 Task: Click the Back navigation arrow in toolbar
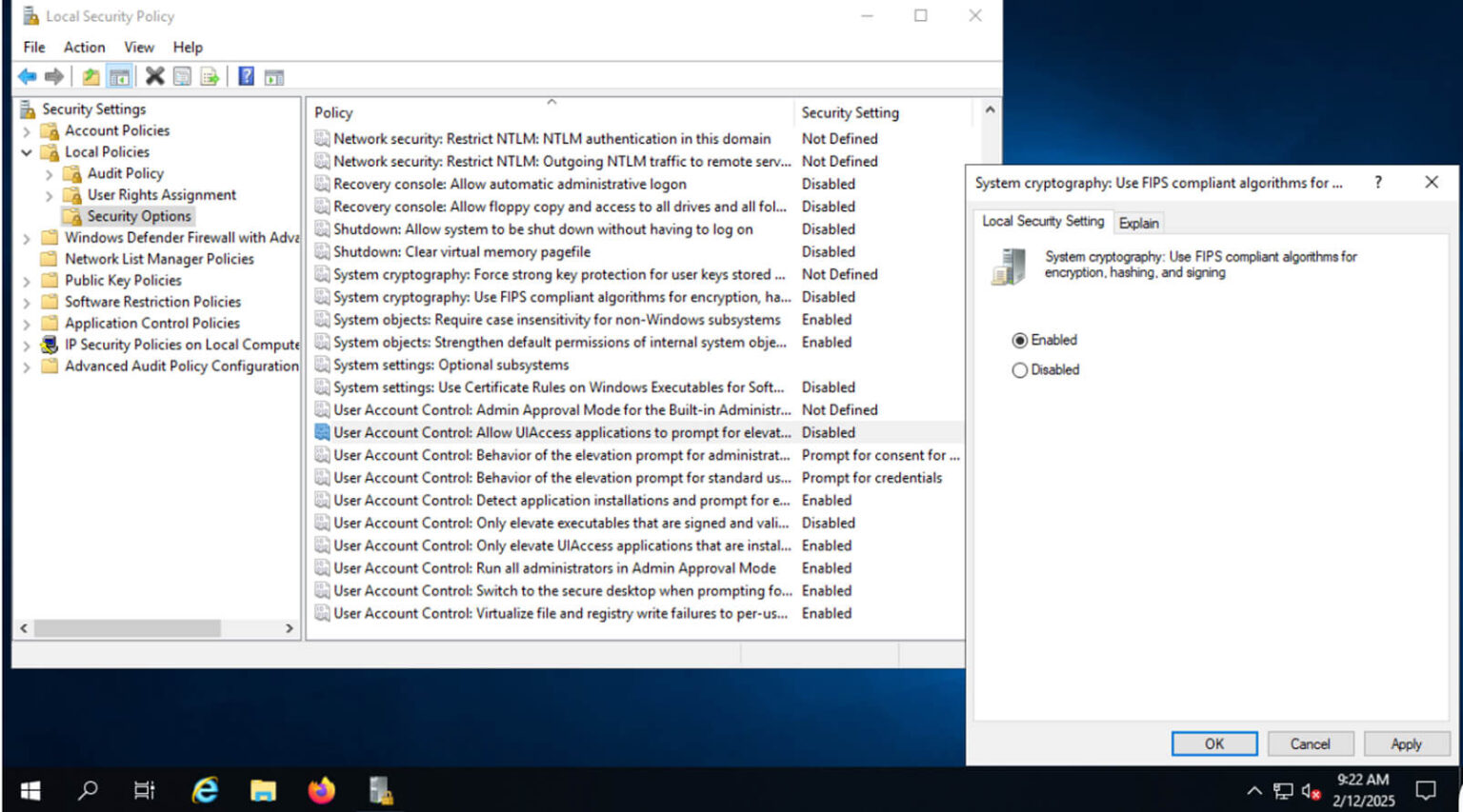point(27,76)
